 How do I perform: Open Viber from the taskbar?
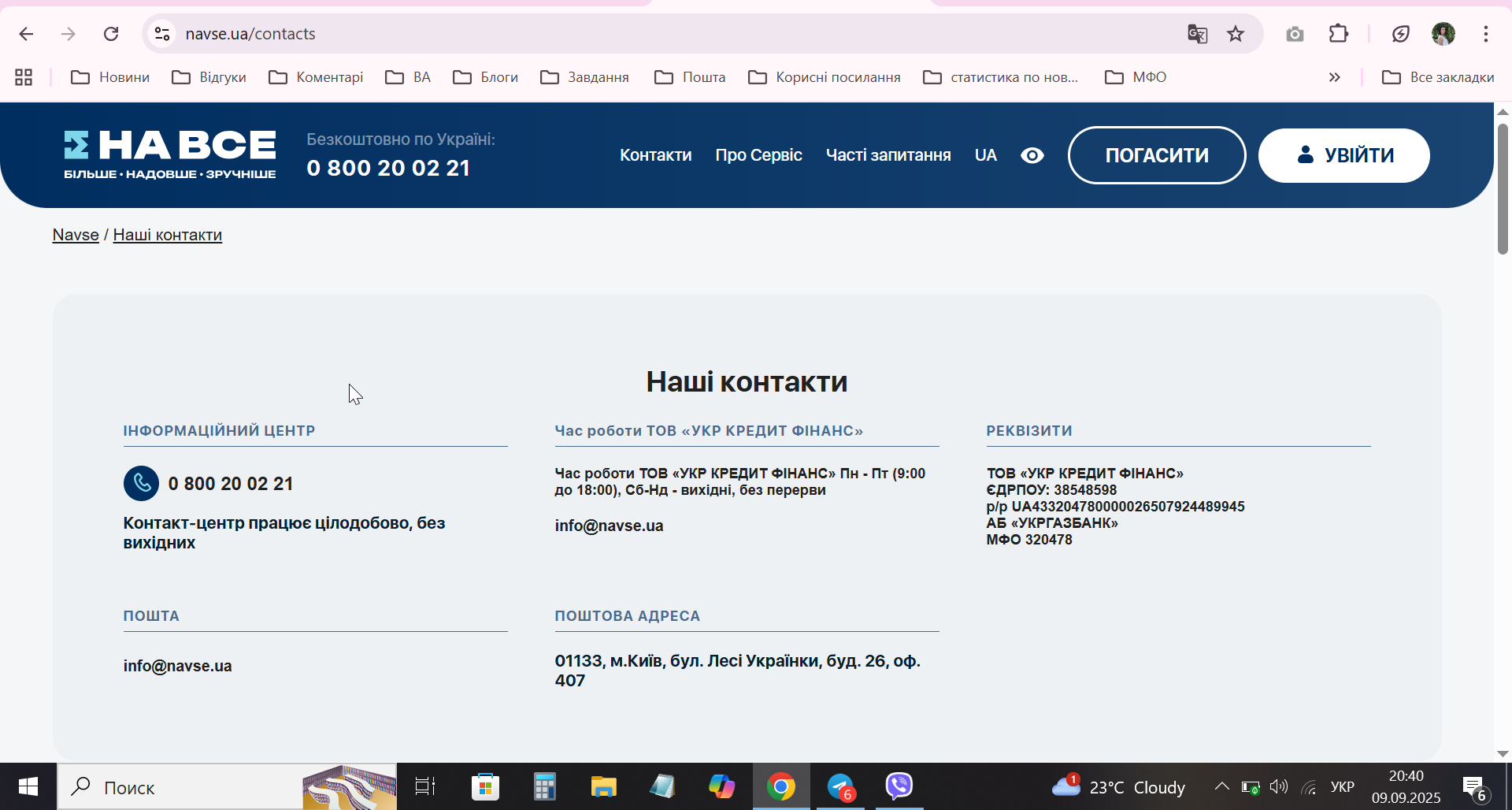pos(899,786)
